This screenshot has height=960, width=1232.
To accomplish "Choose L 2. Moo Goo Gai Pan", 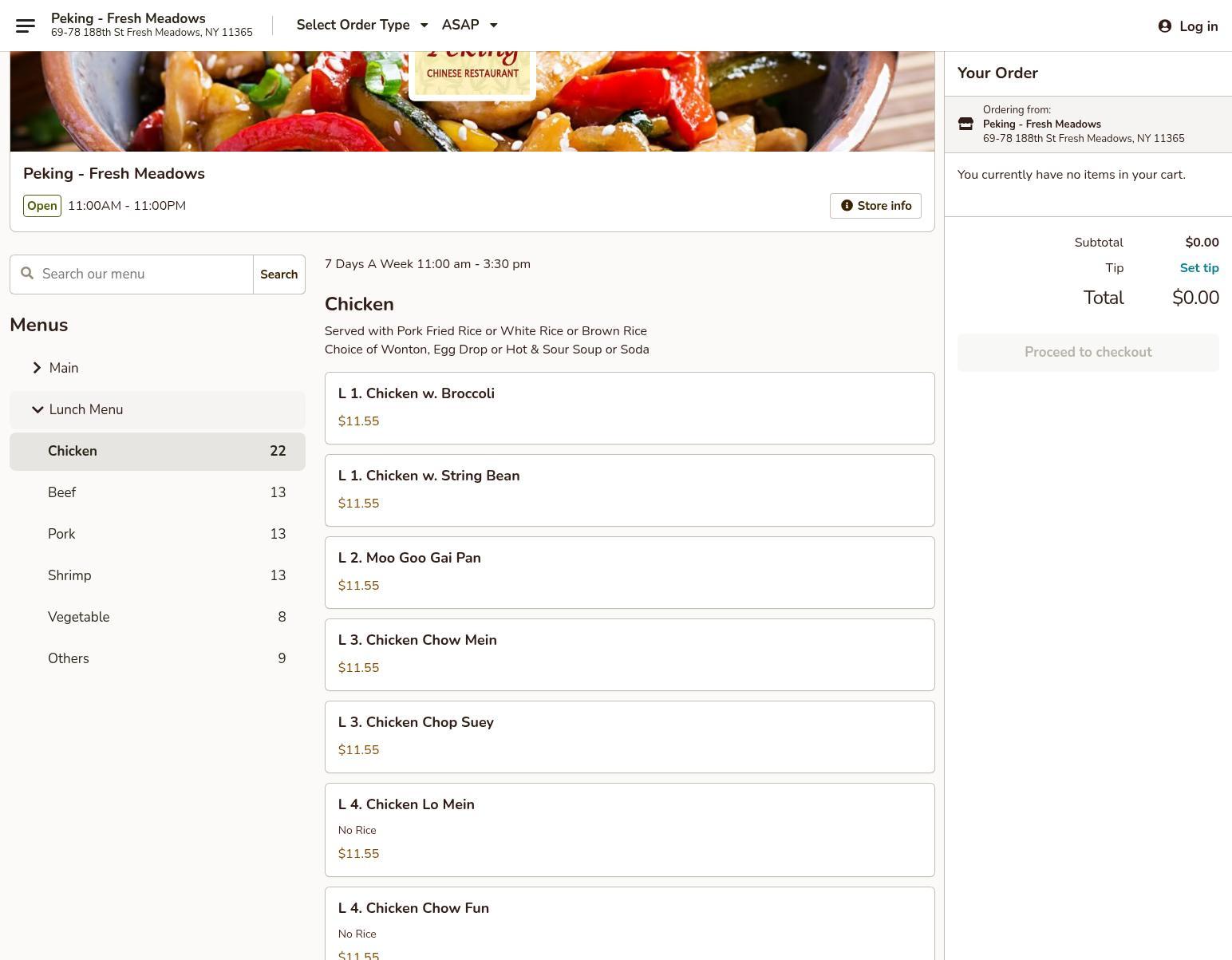I will (630, 572).
